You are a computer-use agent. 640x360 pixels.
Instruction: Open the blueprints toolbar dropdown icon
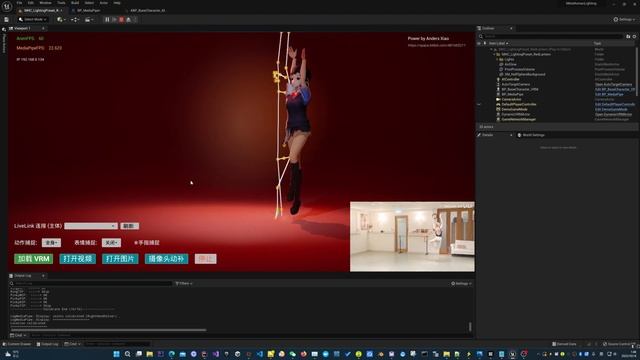[75, 20]
